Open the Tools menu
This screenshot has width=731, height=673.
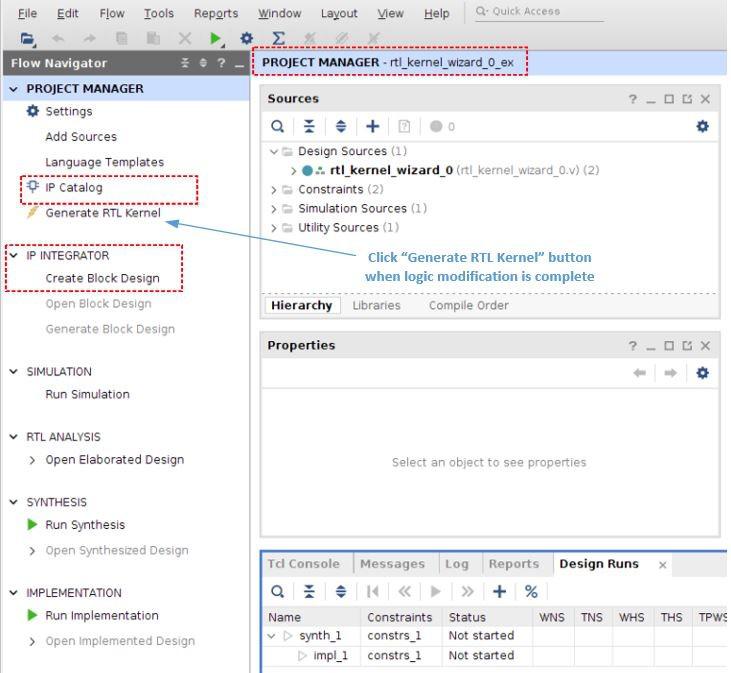pyautogui.click(x=159, y=14)
